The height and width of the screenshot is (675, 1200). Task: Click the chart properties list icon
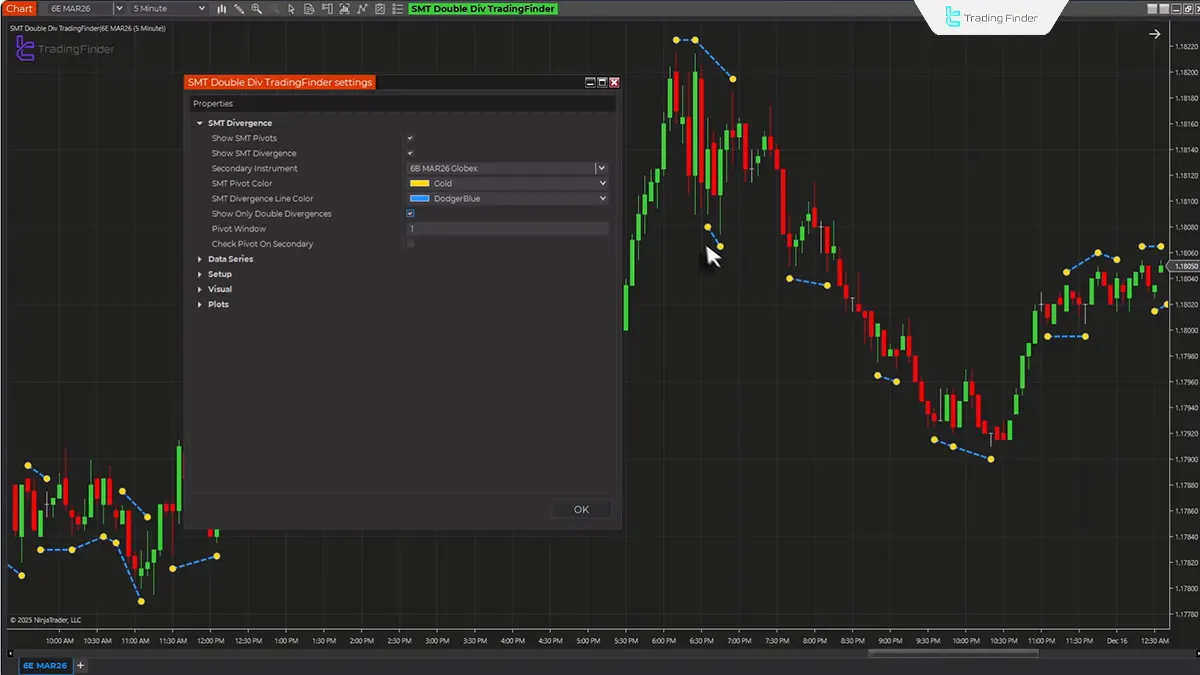click(398, 8)
